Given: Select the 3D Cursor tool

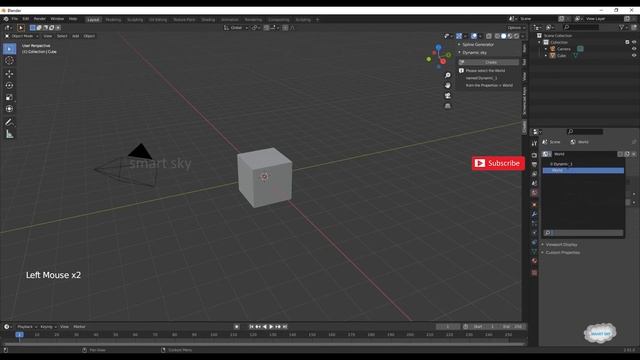Looking at the screenshot, I should [x=9, y=61].
